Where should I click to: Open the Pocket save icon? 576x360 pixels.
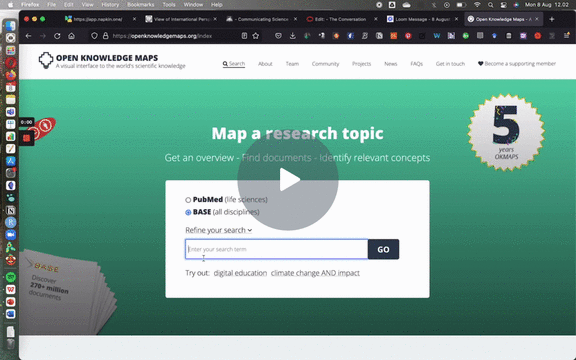[x=278, y=36]
